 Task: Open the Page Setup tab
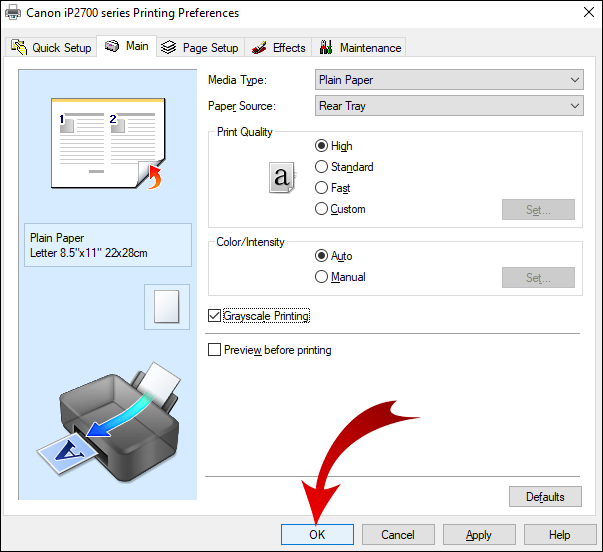coord(200,47)
